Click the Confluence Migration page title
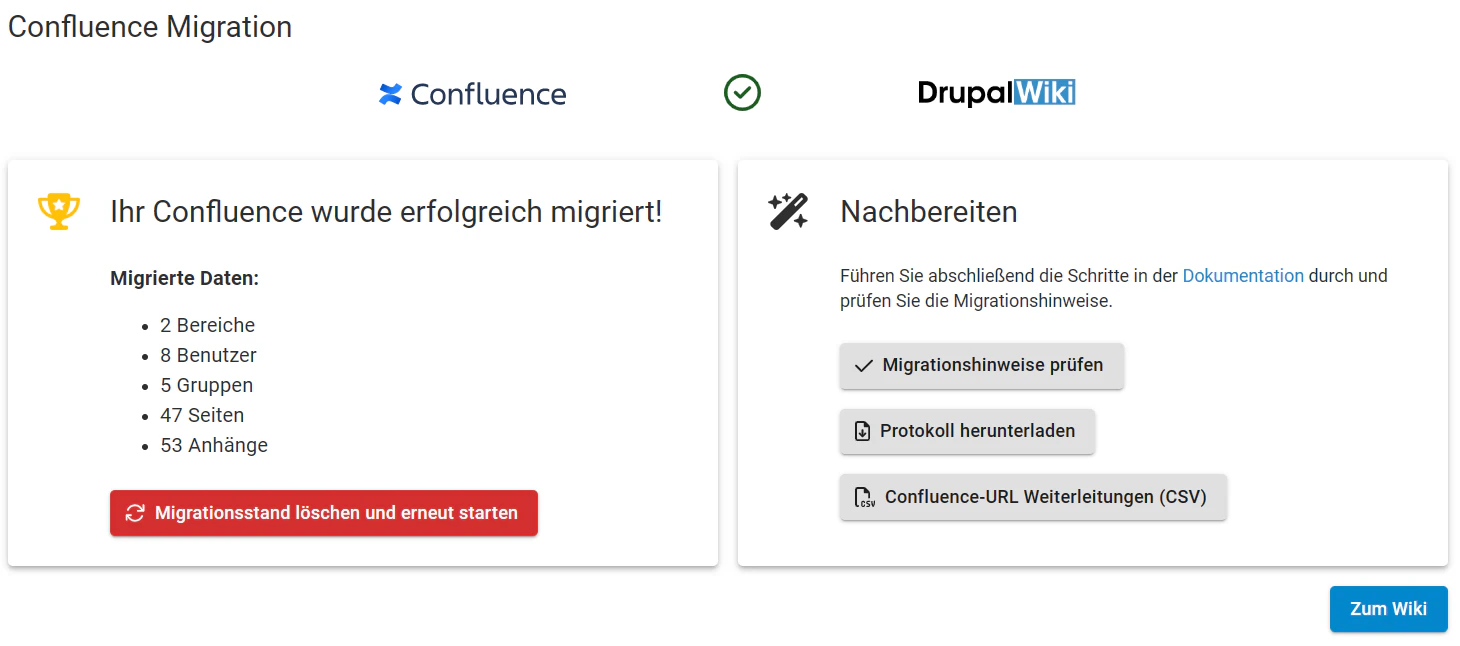Viewport: 1460px width, 646px height. pos(149,26)
